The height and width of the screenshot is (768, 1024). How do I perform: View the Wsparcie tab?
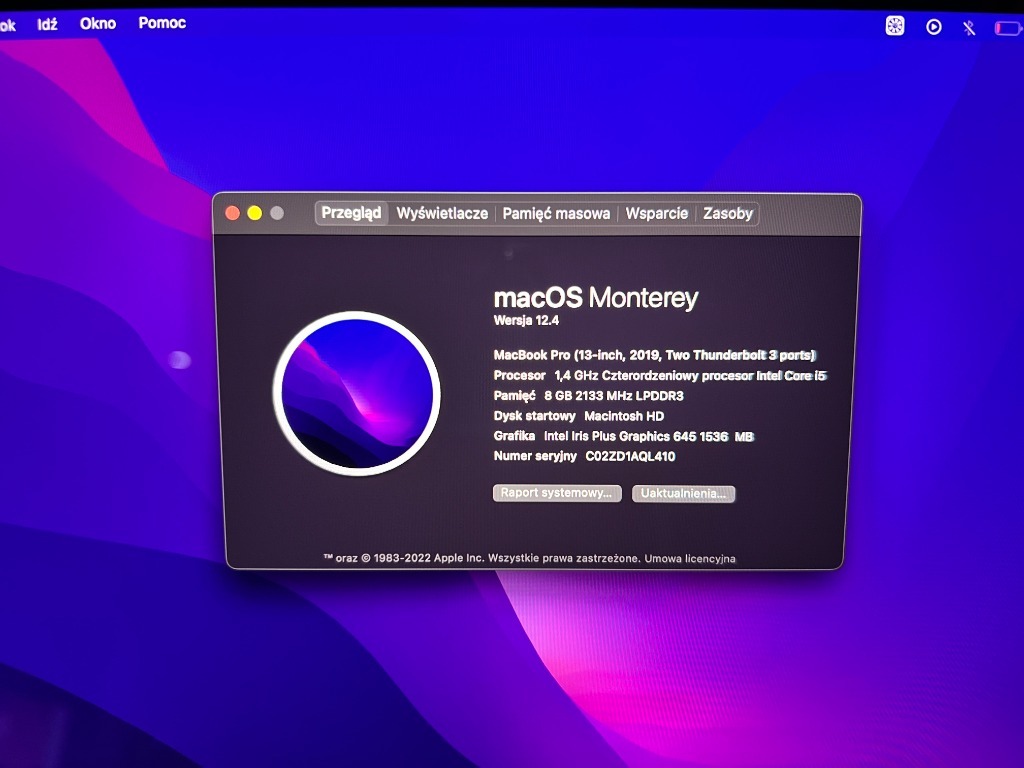[x=656, y=213]
